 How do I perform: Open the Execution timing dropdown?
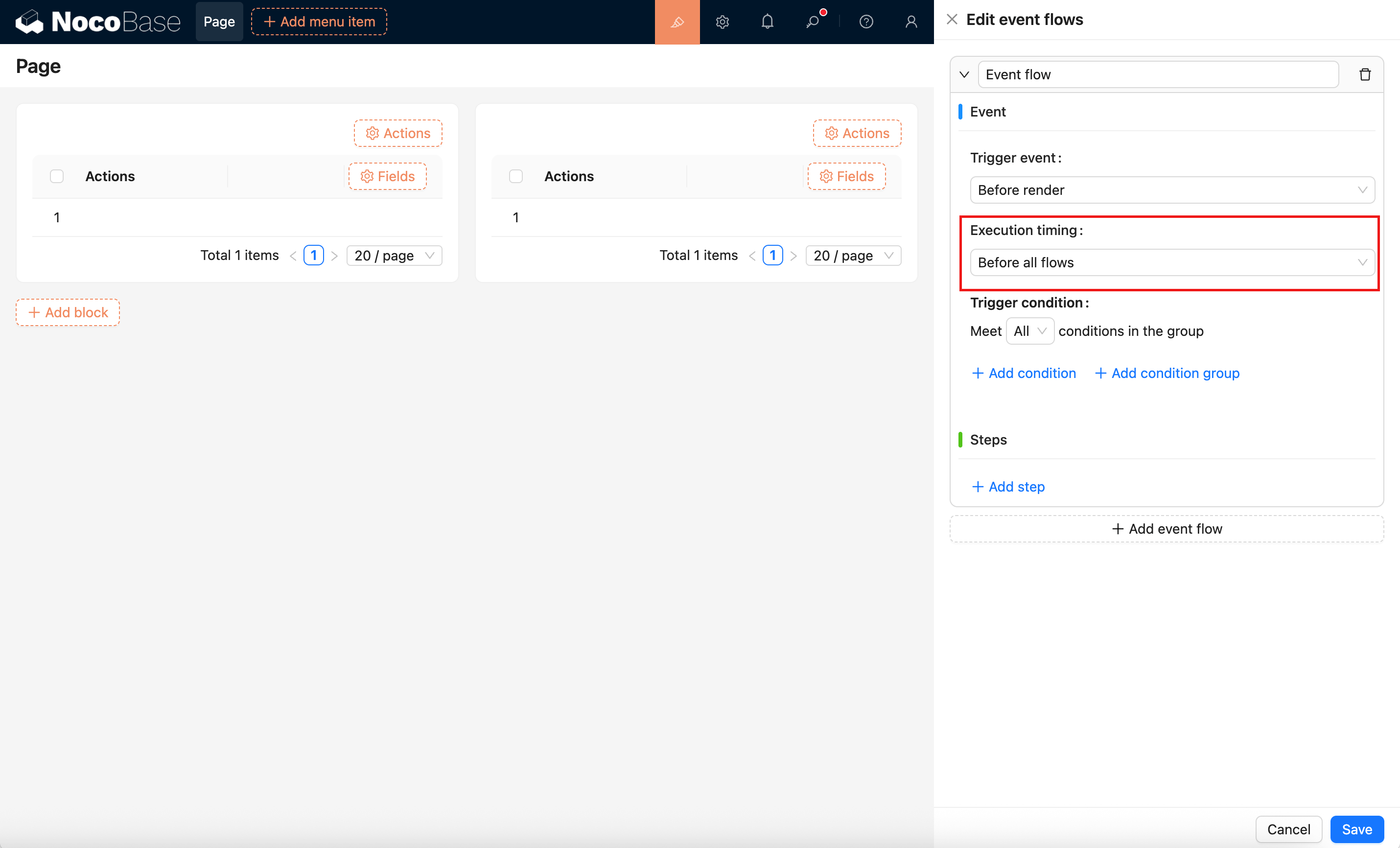click(1171, 262)
